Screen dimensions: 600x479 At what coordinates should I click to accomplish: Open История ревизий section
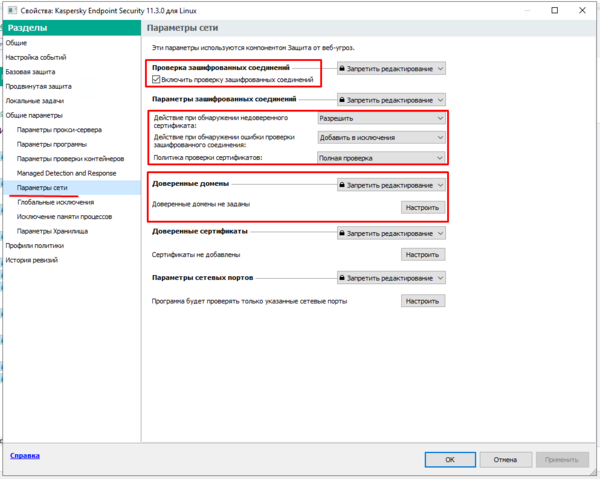(31, 260)
